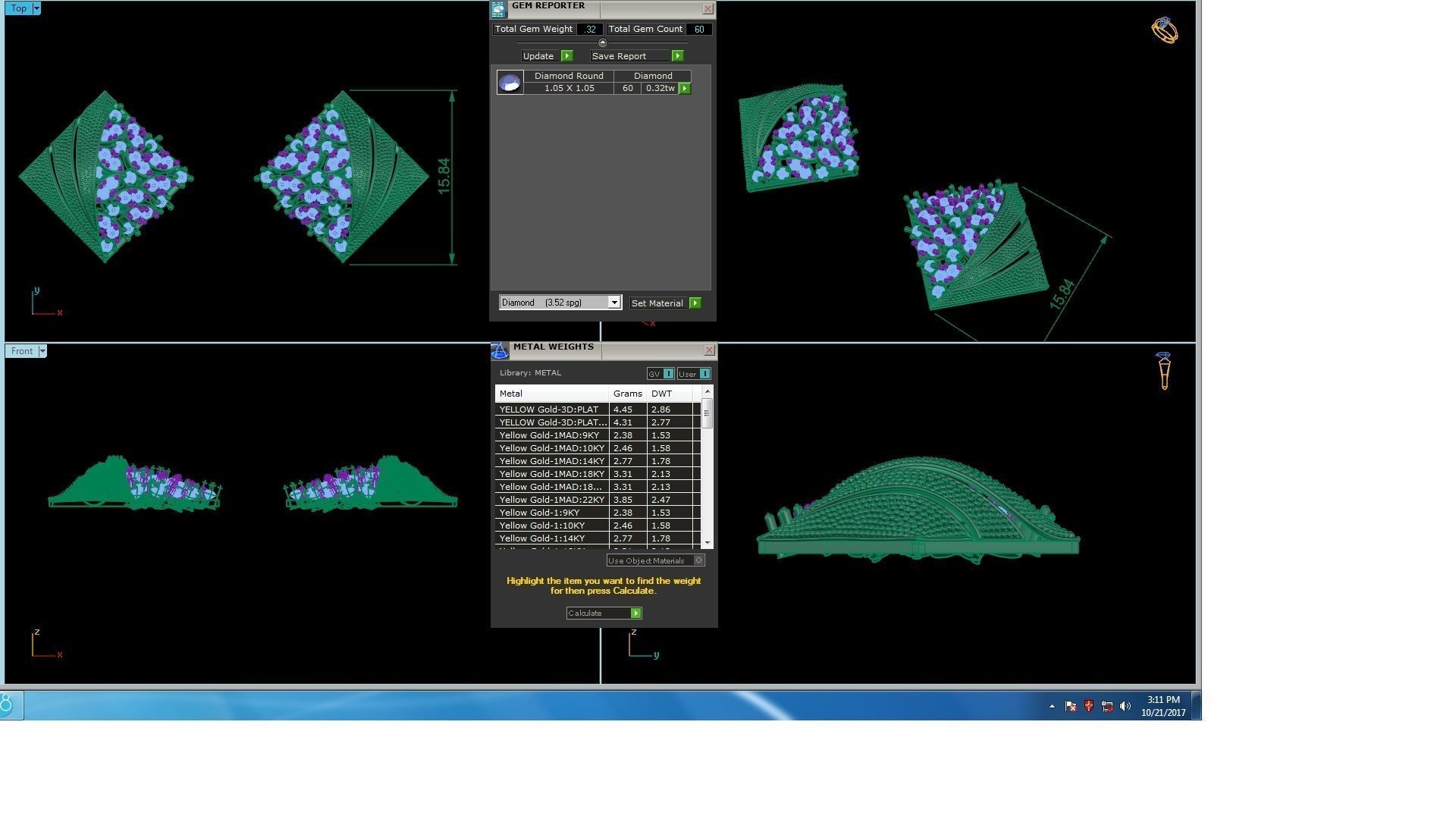This screenshot has width=1456, height=819.
Task: Open the Top viewport dropdown arrow
Action: tap(36, 8)
